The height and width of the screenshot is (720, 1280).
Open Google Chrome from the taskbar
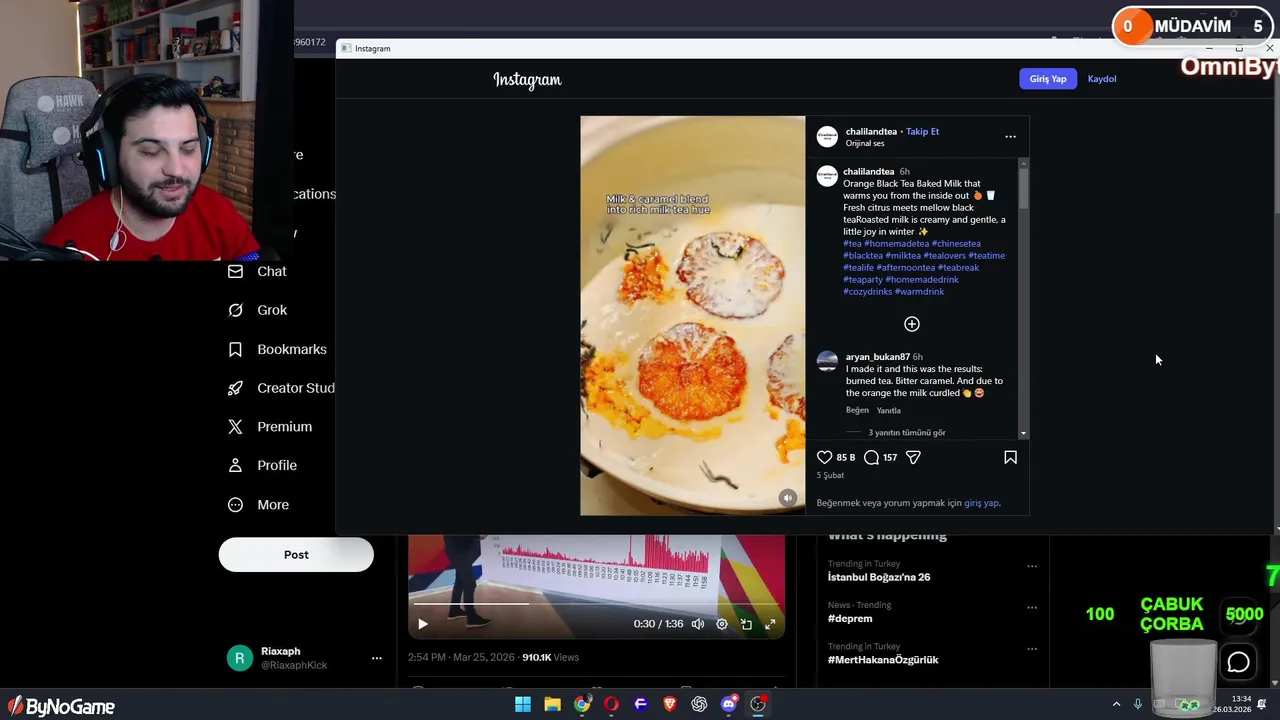(x=582, y=705)
